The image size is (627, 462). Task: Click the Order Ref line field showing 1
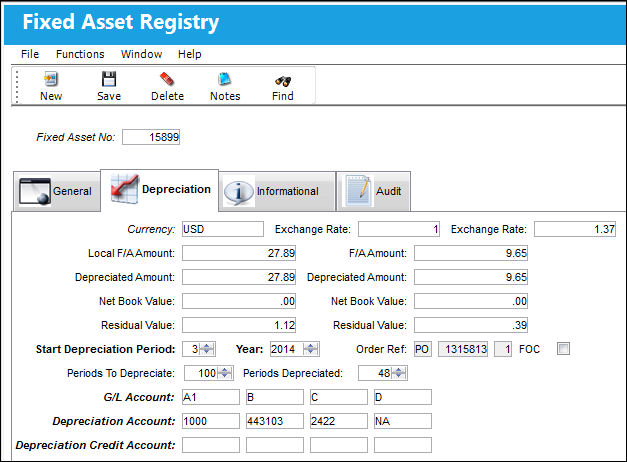coord(503,349)
